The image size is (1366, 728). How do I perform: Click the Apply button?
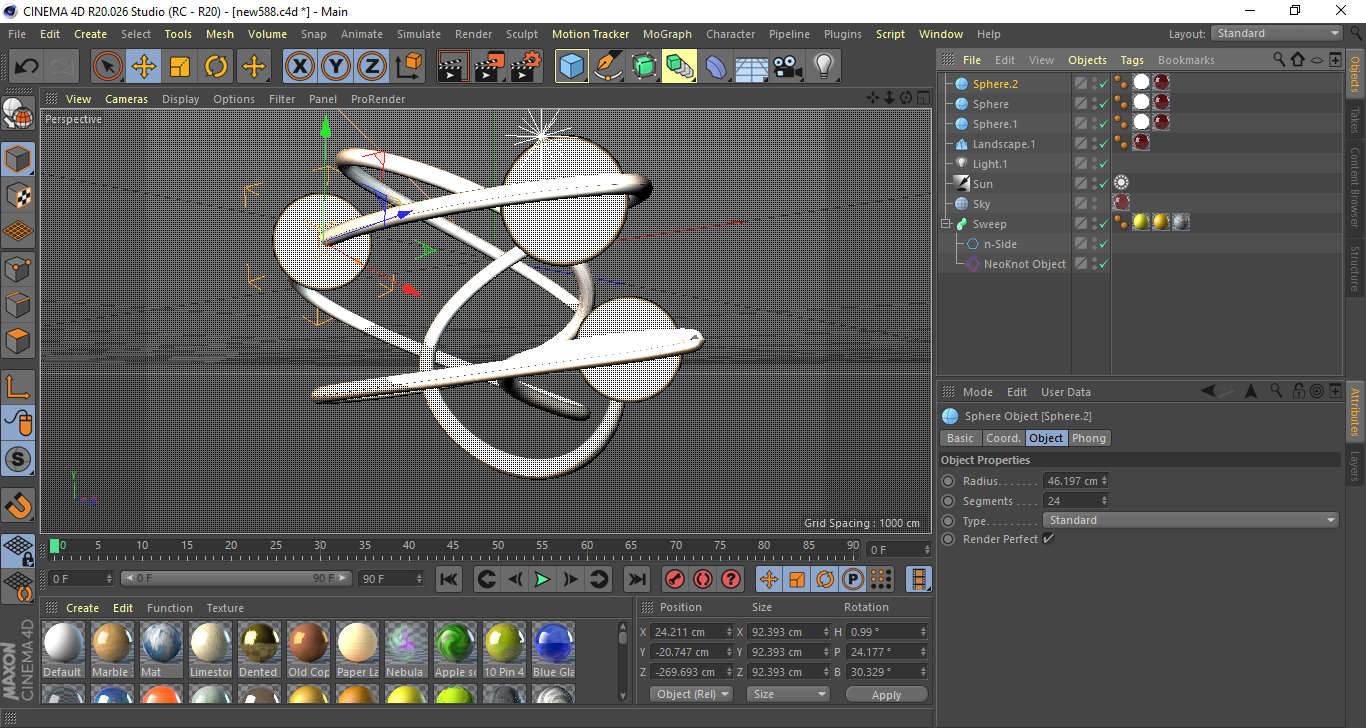[x=887, y=694]
